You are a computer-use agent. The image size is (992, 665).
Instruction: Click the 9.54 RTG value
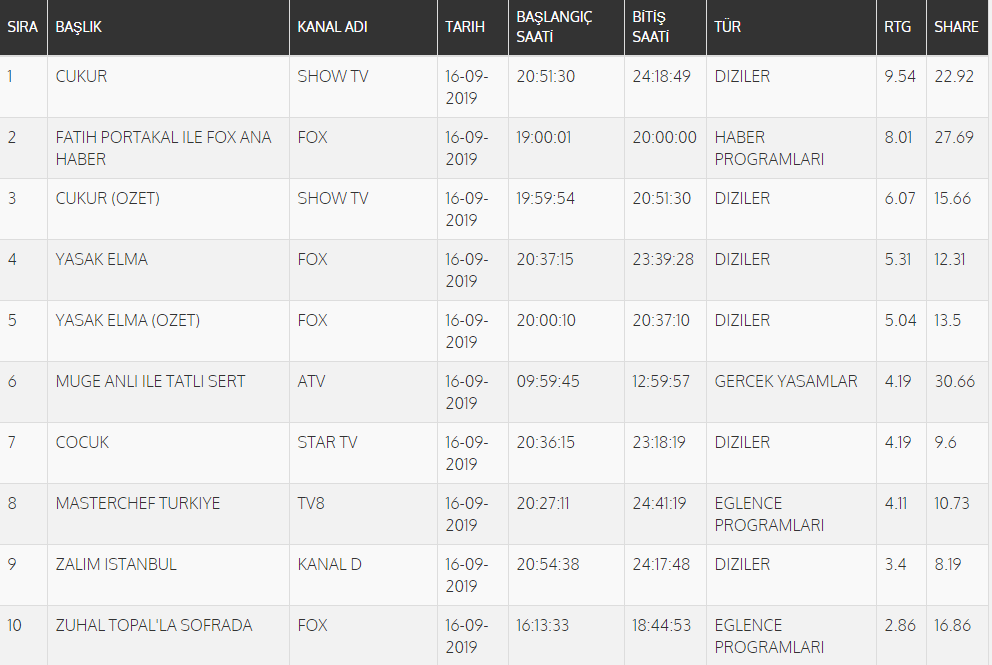pos(899,77)
